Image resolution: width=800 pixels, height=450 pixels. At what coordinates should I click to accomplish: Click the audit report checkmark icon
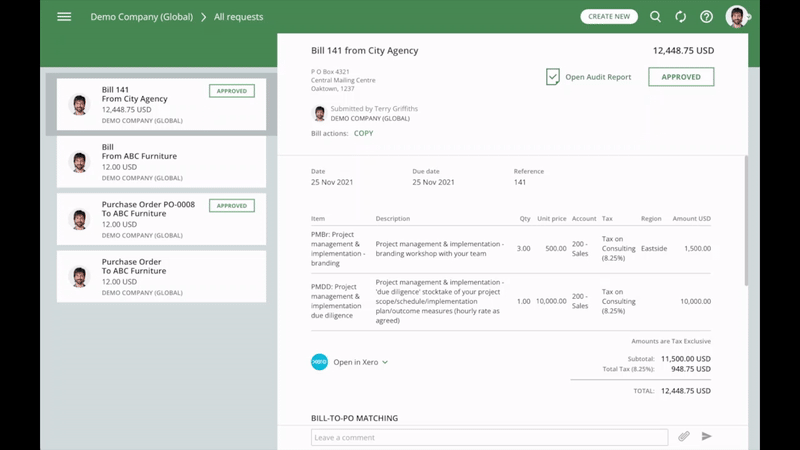(553, 77)
